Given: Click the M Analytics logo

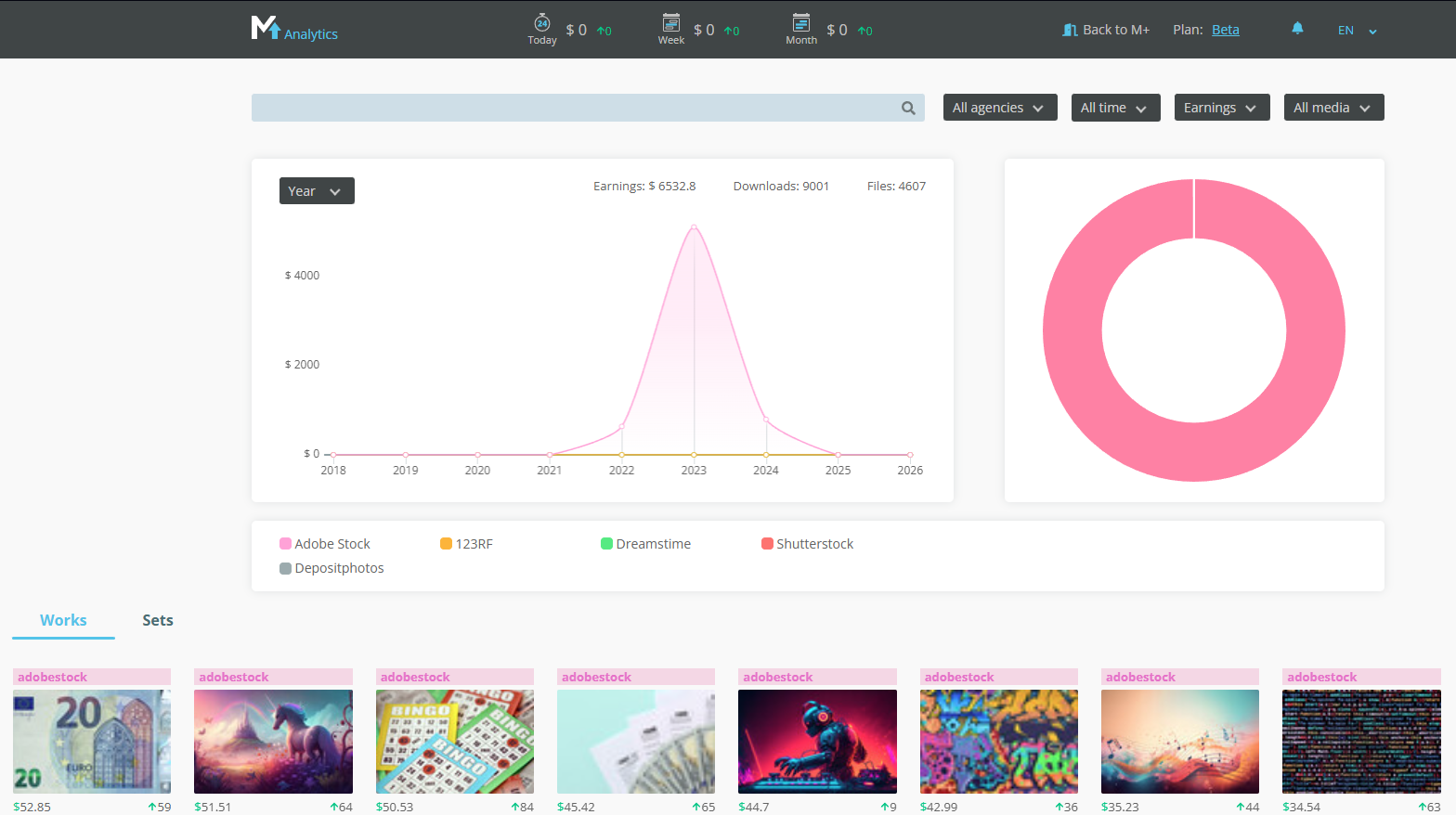Looking at the screenshot, I should [x=293, y=30].
